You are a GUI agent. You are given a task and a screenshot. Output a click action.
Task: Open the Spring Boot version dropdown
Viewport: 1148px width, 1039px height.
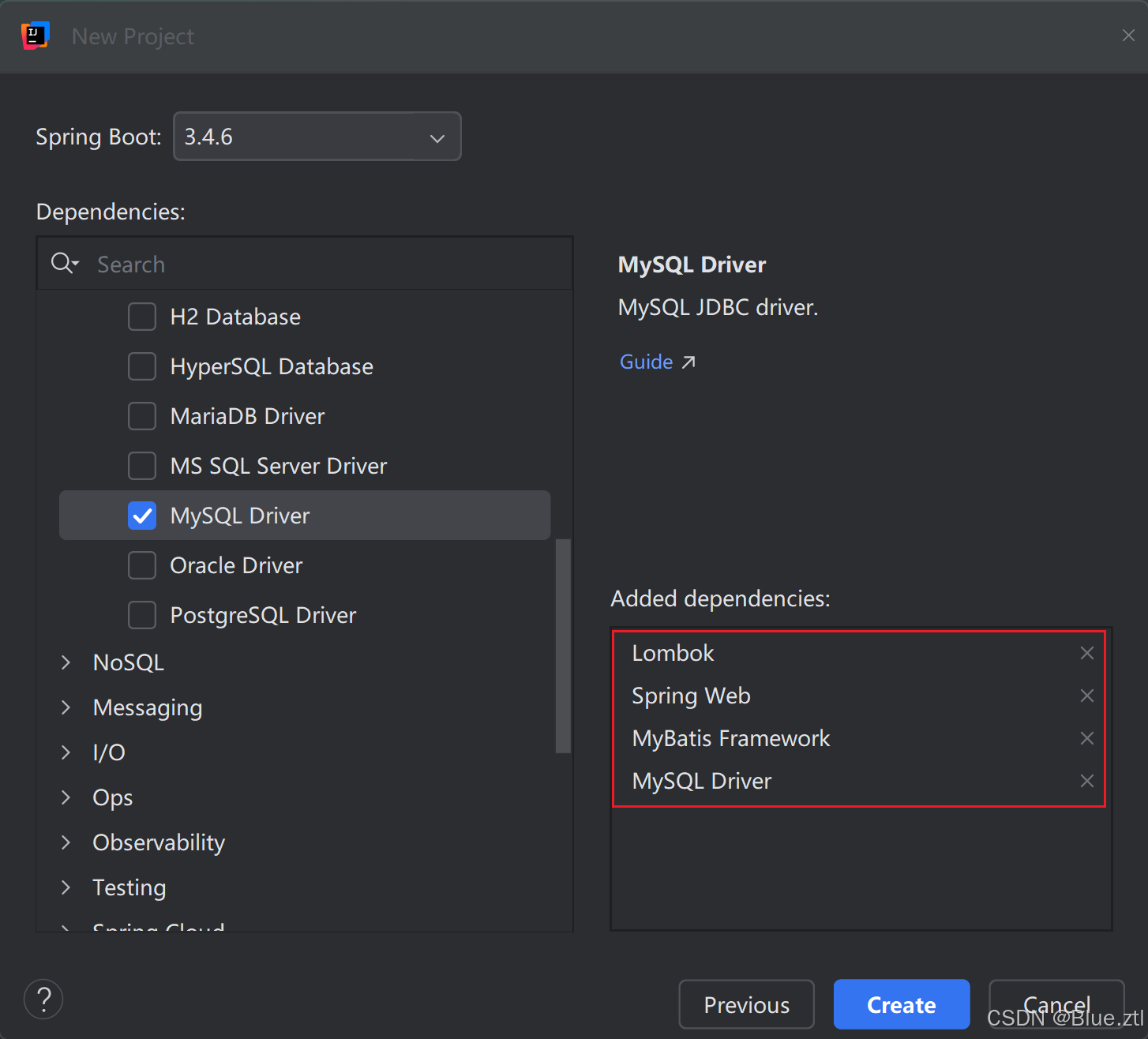[317, 137]
